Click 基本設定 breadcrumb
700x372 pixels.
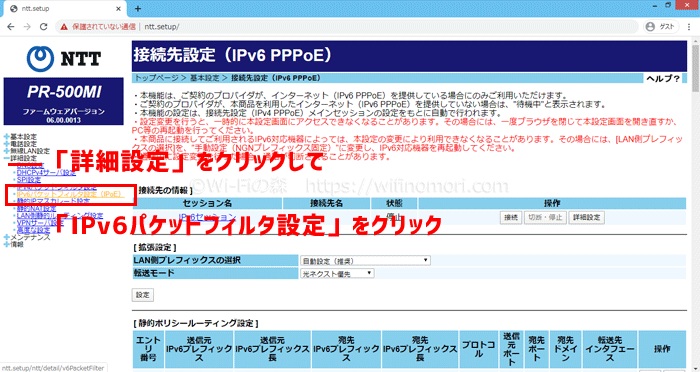[204, 78]
